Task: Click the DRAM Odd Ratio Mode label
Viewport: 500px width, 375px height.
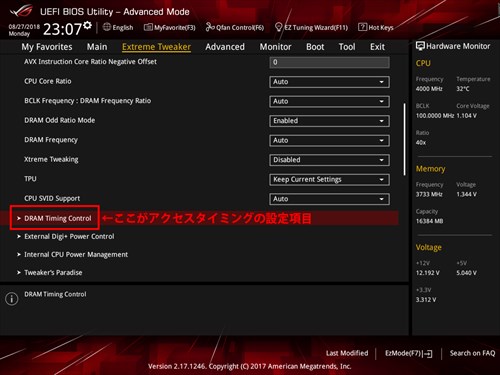Action: coord(60,120)
